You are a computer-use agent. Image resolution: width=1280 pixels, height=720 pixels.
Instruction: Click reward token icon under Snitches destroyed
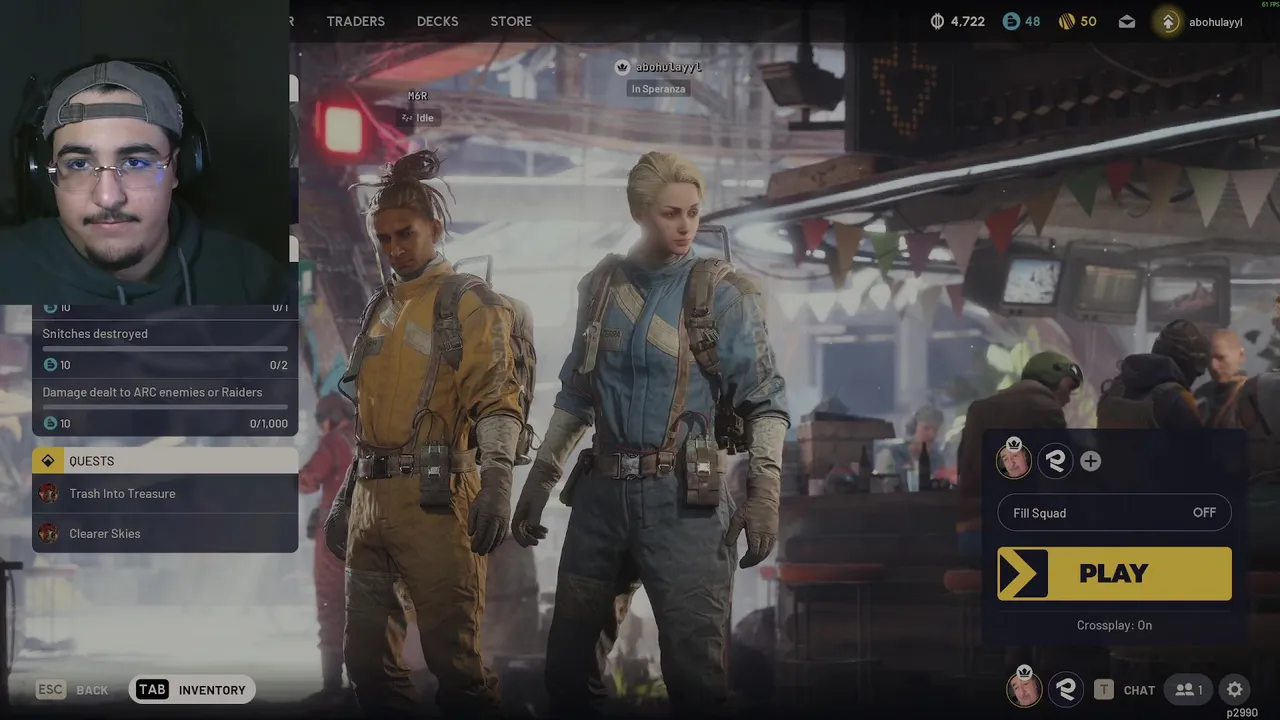coord(50,365)
